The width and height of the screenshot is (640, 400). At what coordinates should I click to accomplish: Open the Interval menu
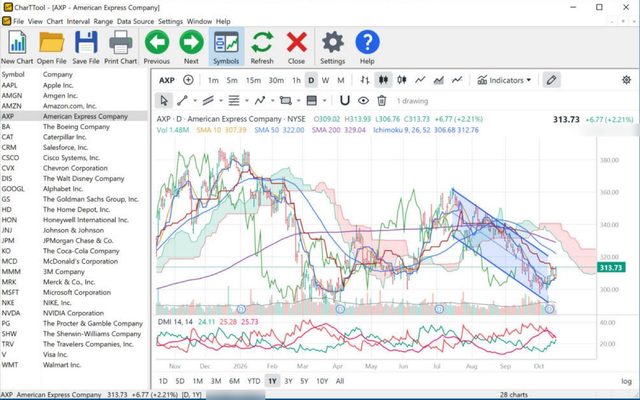click(78, 21)
